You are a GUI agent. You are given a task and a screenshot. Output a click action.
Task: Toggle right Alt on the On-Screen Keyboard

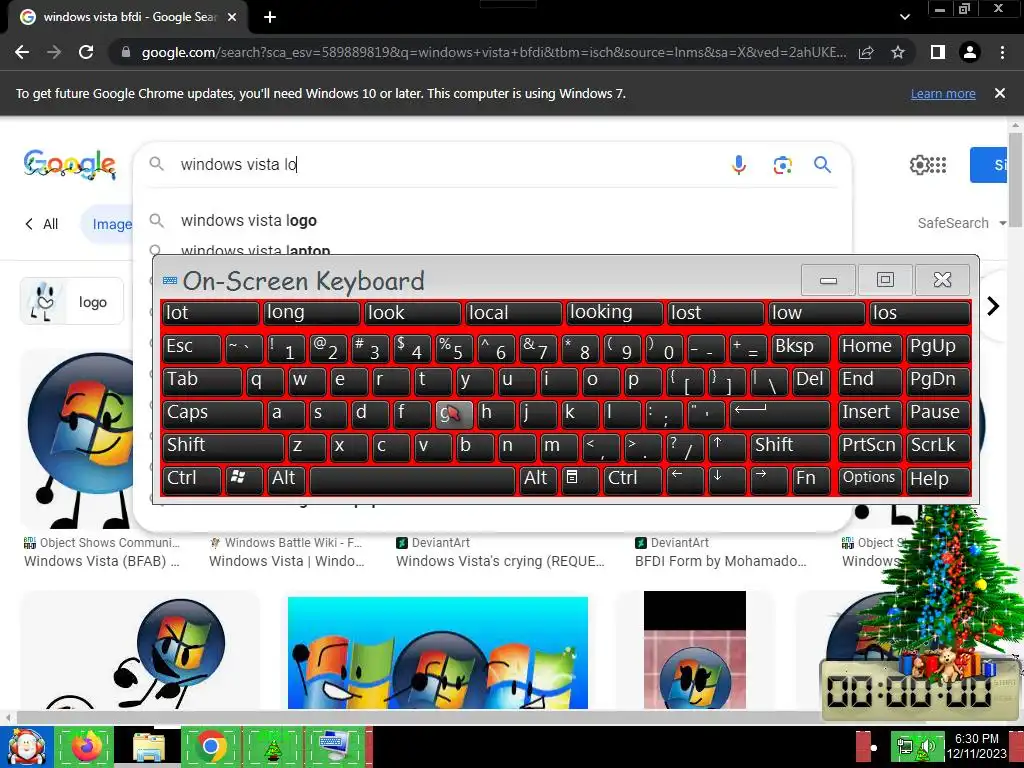coord(537,479)
